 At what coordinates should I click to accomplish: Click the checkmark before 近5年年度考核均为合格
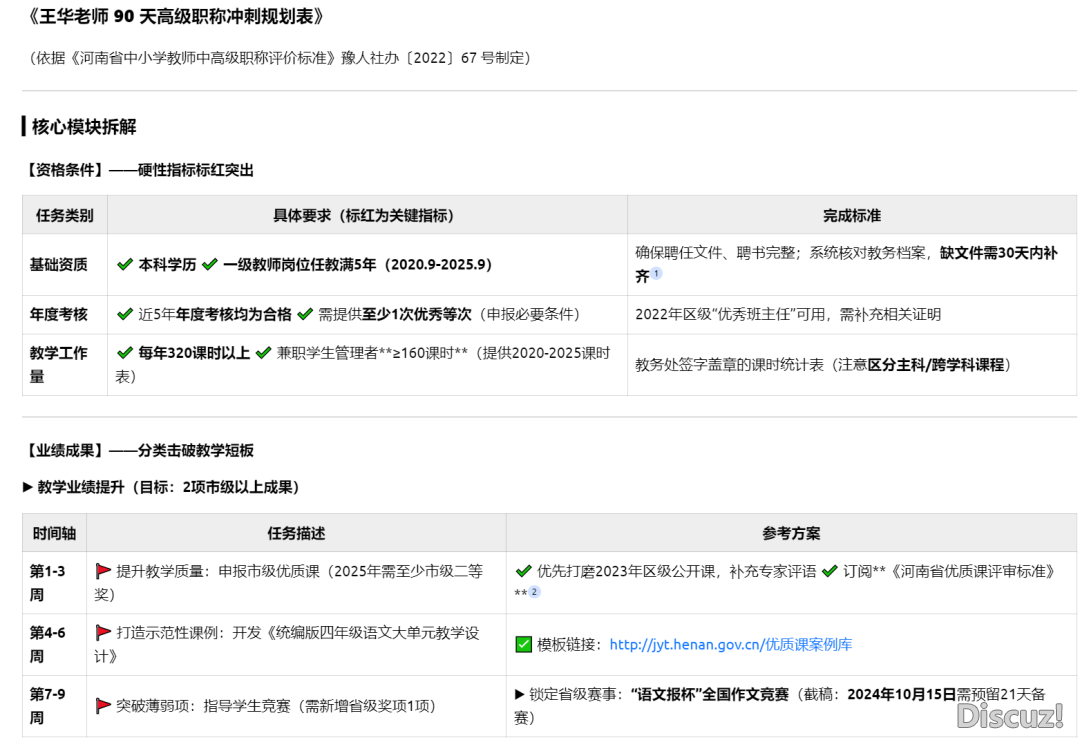[x=125, y=314]
